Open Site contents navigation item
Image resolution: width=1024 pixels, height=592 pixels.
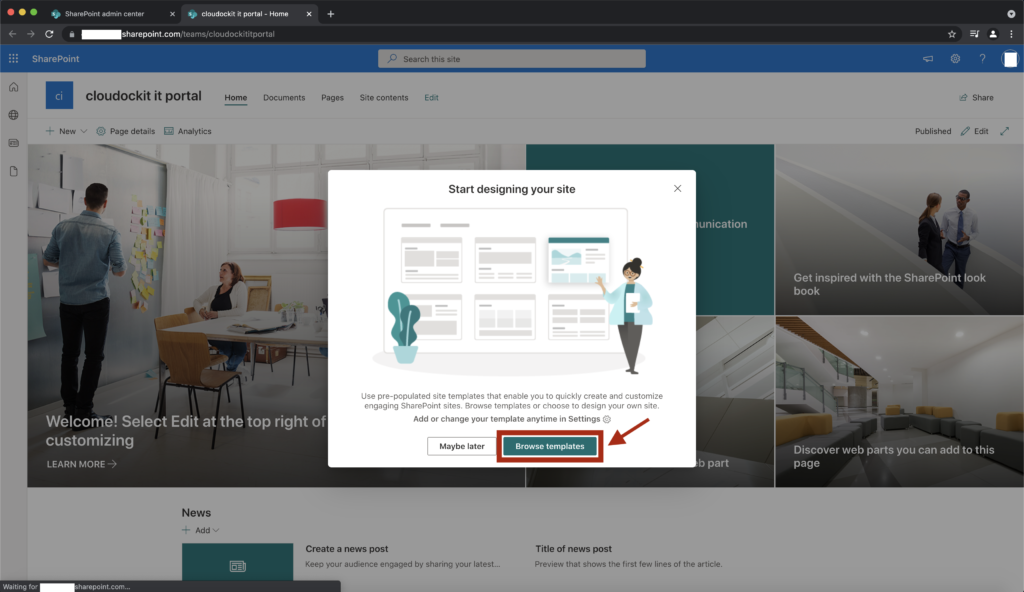[384, 97]
